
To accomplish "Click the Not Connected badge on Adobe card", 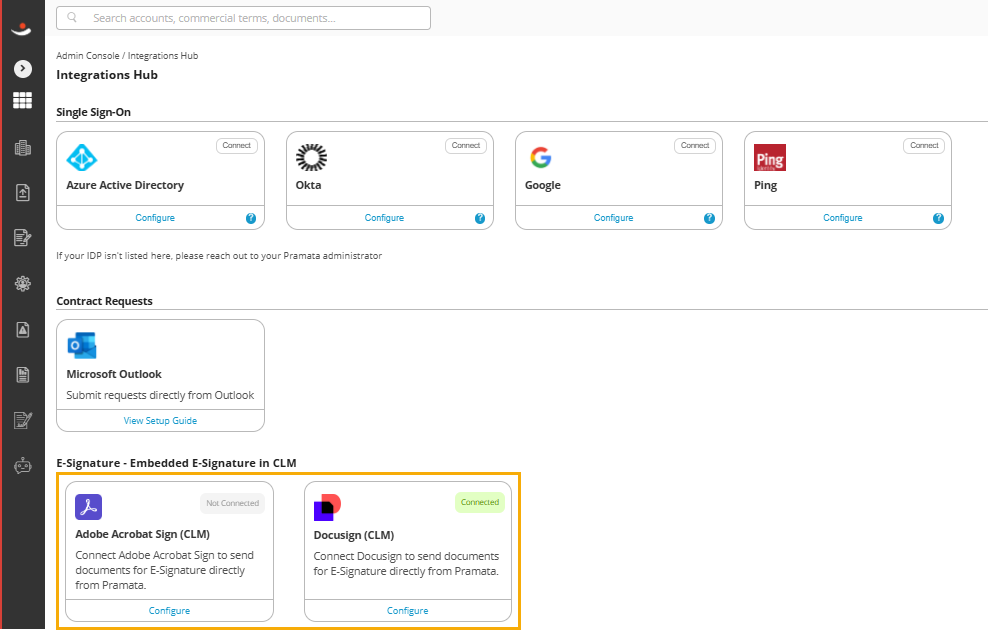I will 233,503.
